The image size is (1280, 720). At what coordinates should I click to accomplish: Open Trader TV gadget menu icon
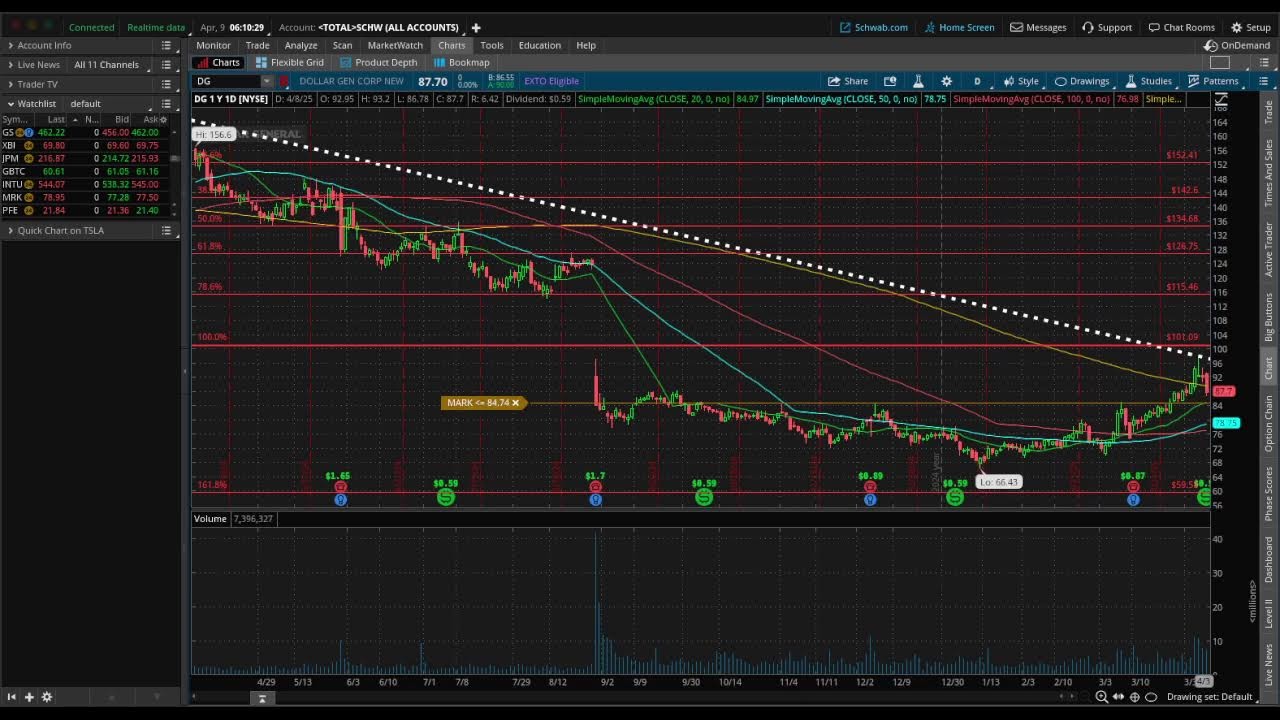pos(167,84)
